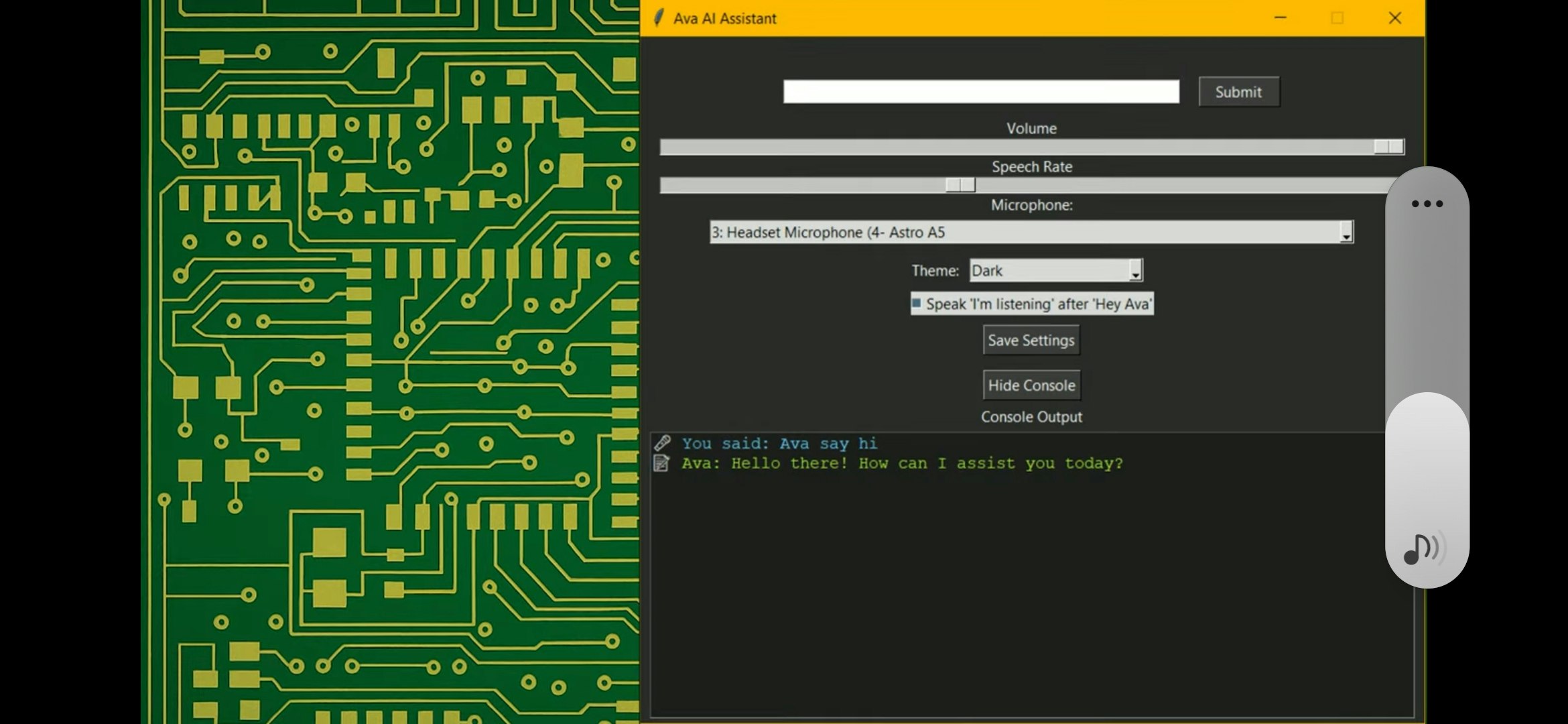Click the note icon beside Ava's reply
The width and height of the screenshot is (1568, 724).
point(663,463)
